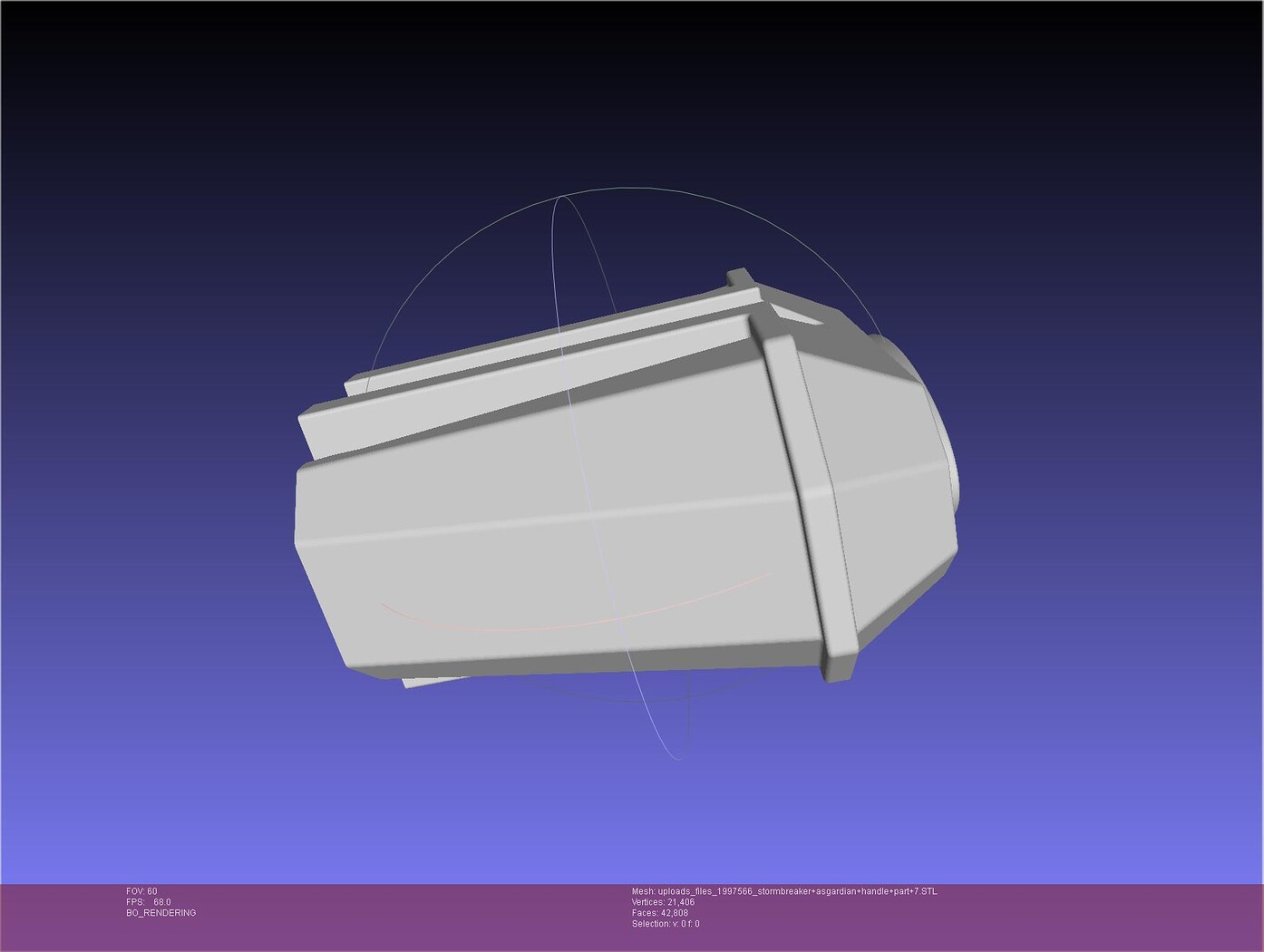1264x952 pixels.
Task: Click the "Selection: v: 0 f: 0" text
Action: point(666,924)
